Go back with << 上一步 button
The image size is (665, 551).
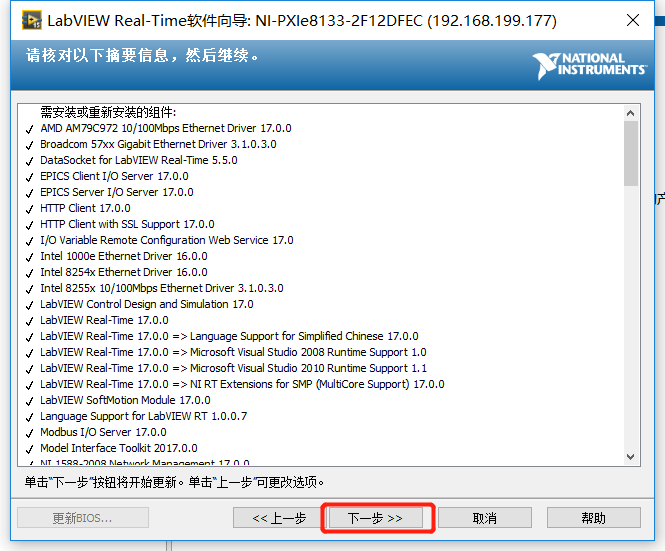(x=279, y=518)
